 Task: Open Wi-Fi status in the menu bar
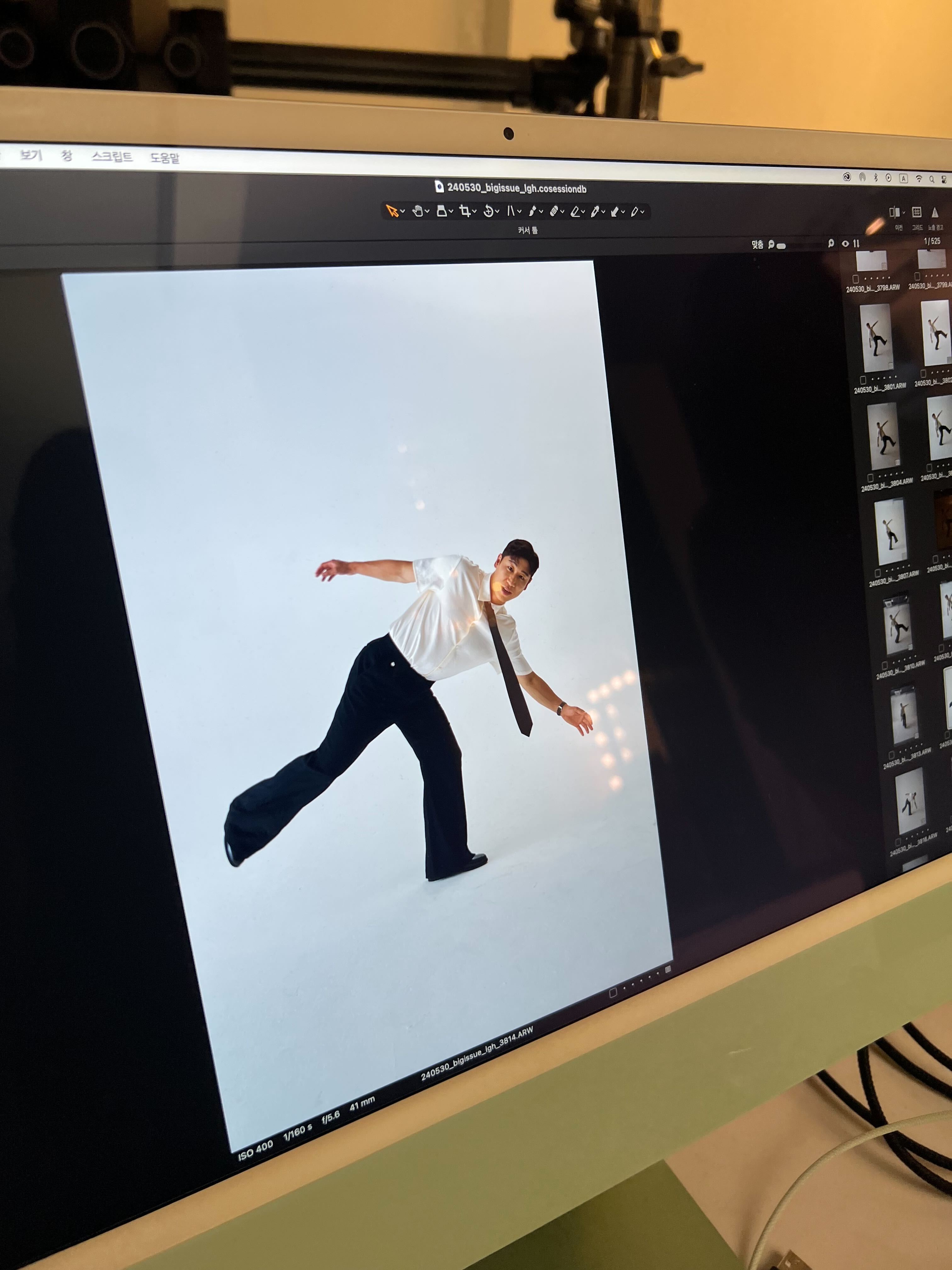click(919, 179)
